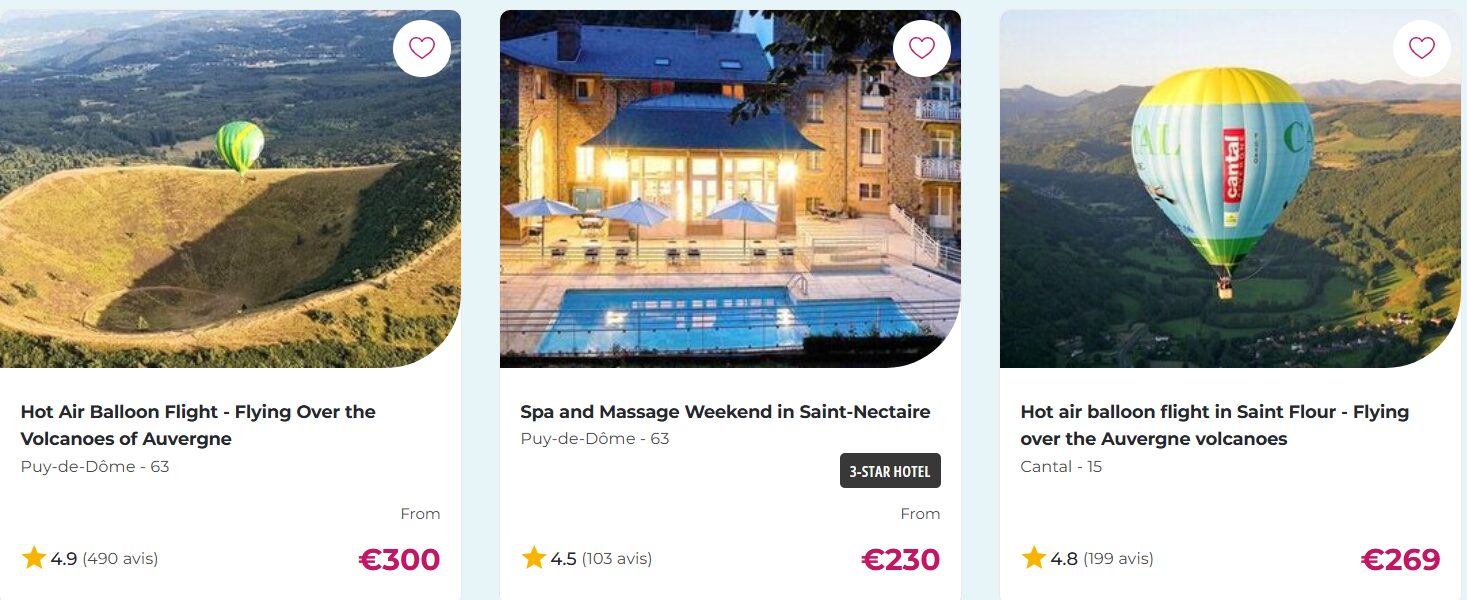View the 490 avis reviews

coord(120,559)
